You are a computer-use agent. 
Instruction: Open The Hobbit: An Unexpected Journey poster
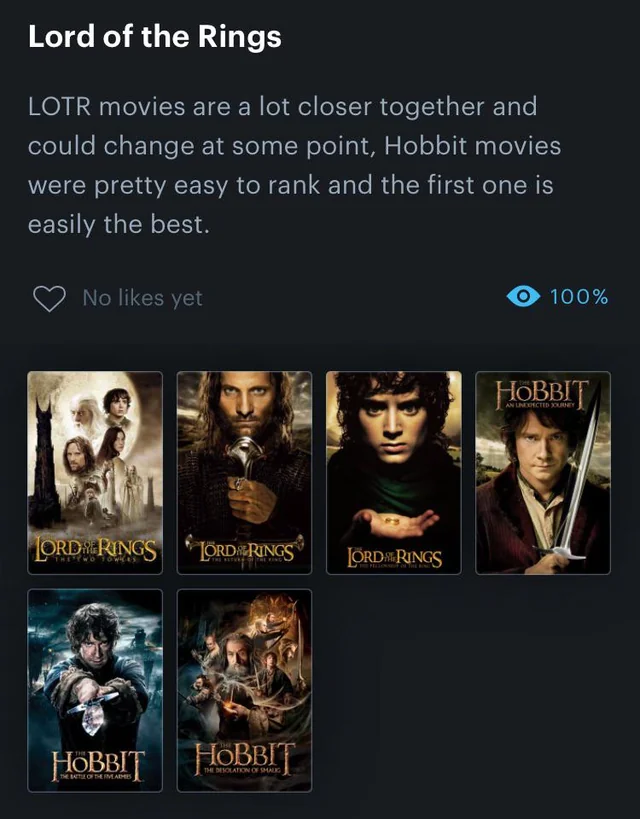click(543, 473)
